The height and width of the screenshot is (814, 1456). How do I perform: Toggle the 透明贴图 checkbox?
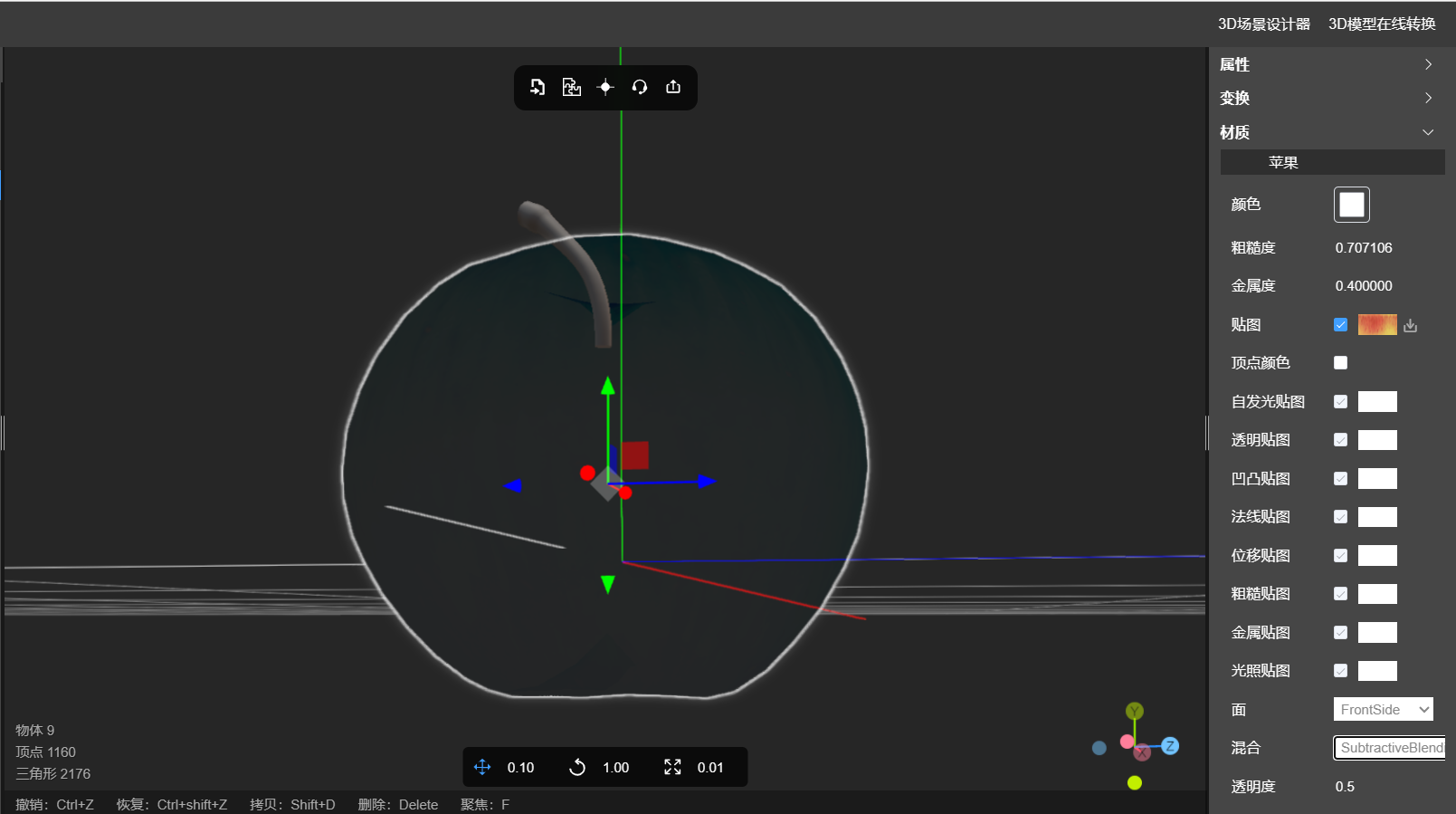click(1341, 440)
